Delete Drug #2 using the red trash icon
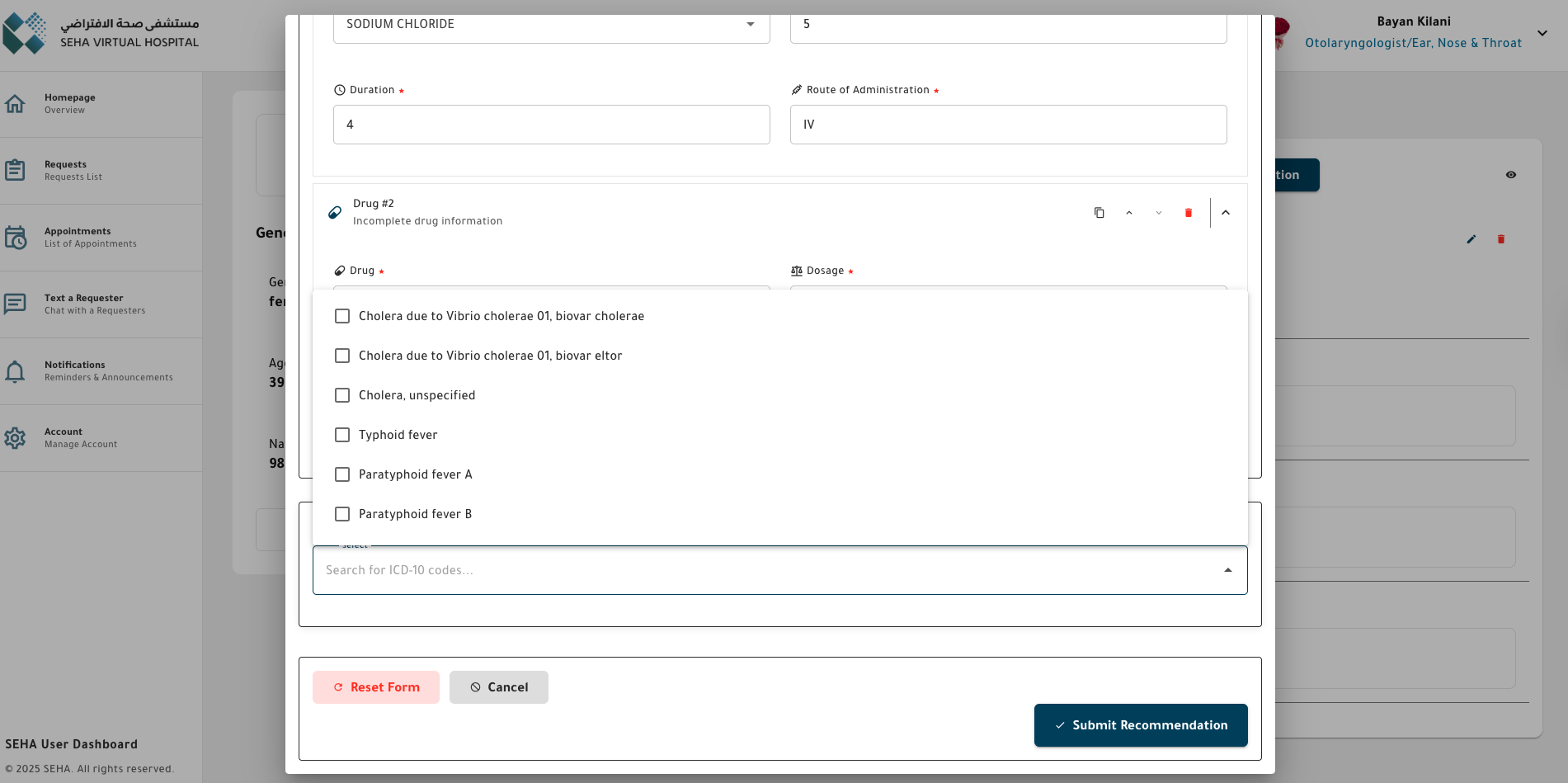The image size is (1568, 783). coord(1188,212)
